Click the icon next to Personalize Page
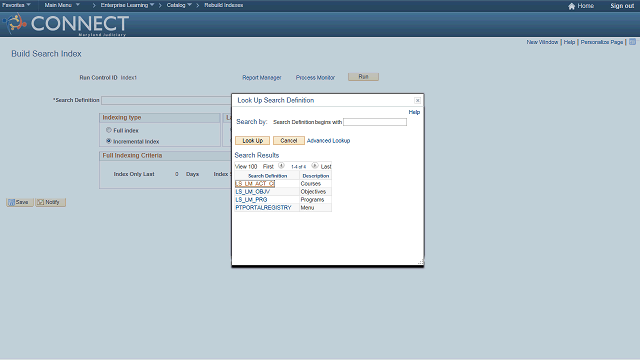This screenshot has width=640, height=360. pyautogui.click(x=632, y=42)
